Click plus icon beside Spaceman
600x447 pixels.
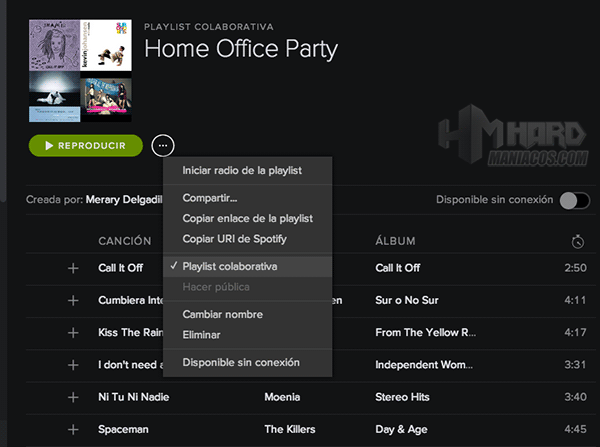click(x=72, y=429)
